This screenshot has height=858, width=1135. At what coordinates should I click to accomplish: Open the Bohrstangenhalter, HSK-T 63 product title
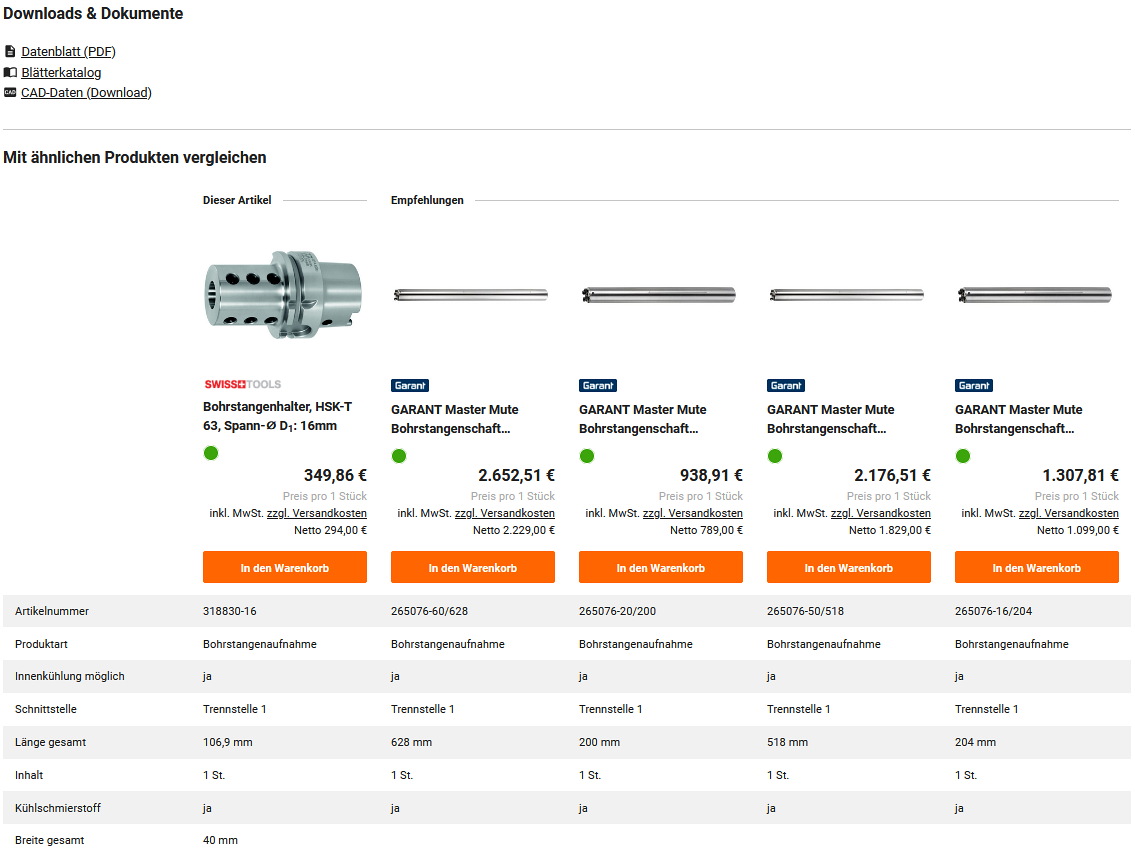(277, 416)
